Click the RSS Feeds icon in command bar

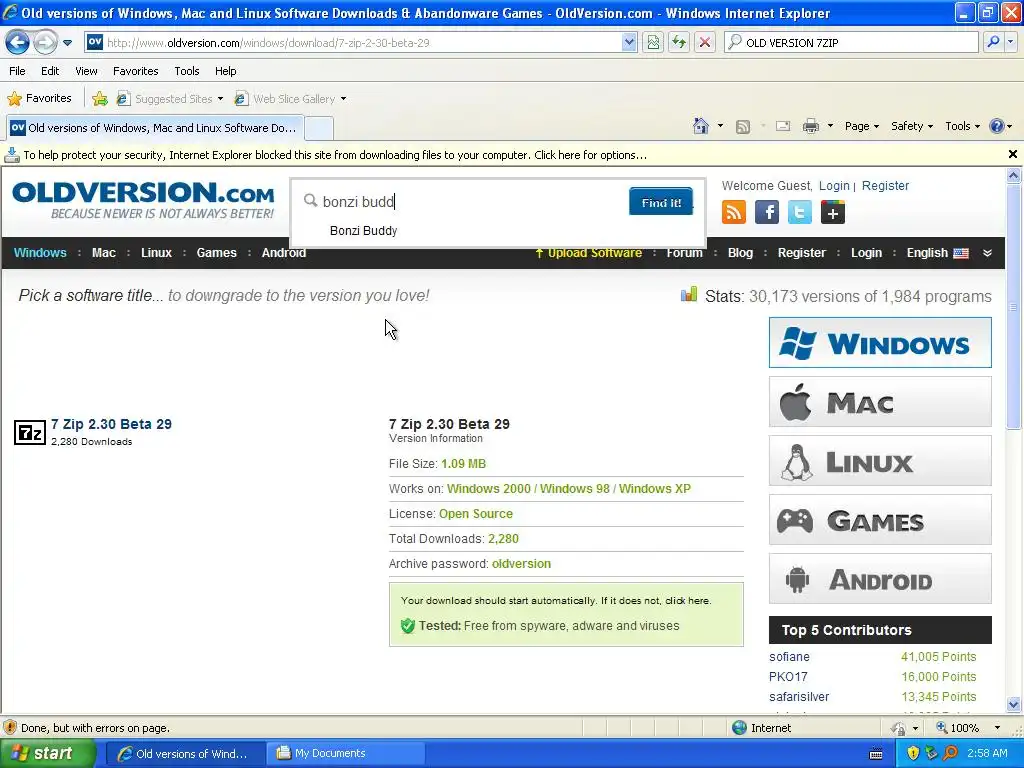(743, 127)
